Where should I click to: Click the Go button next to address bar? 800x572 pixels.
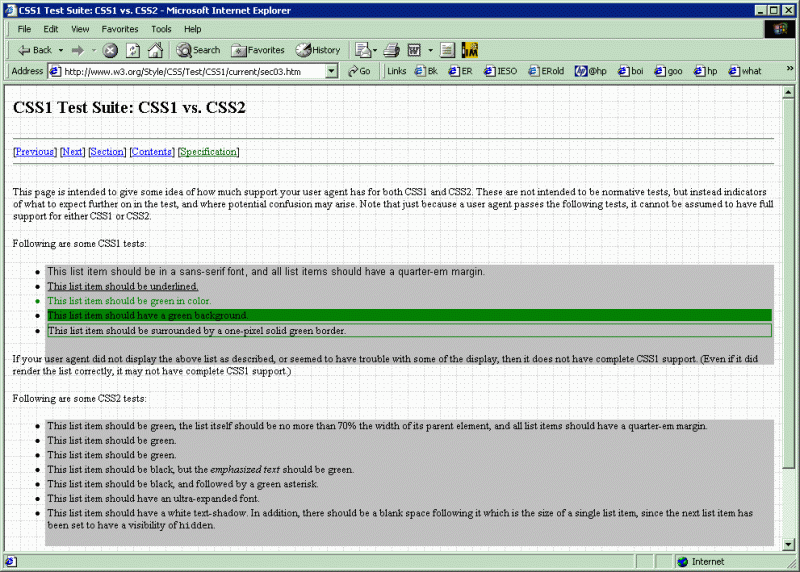[359, 71]
